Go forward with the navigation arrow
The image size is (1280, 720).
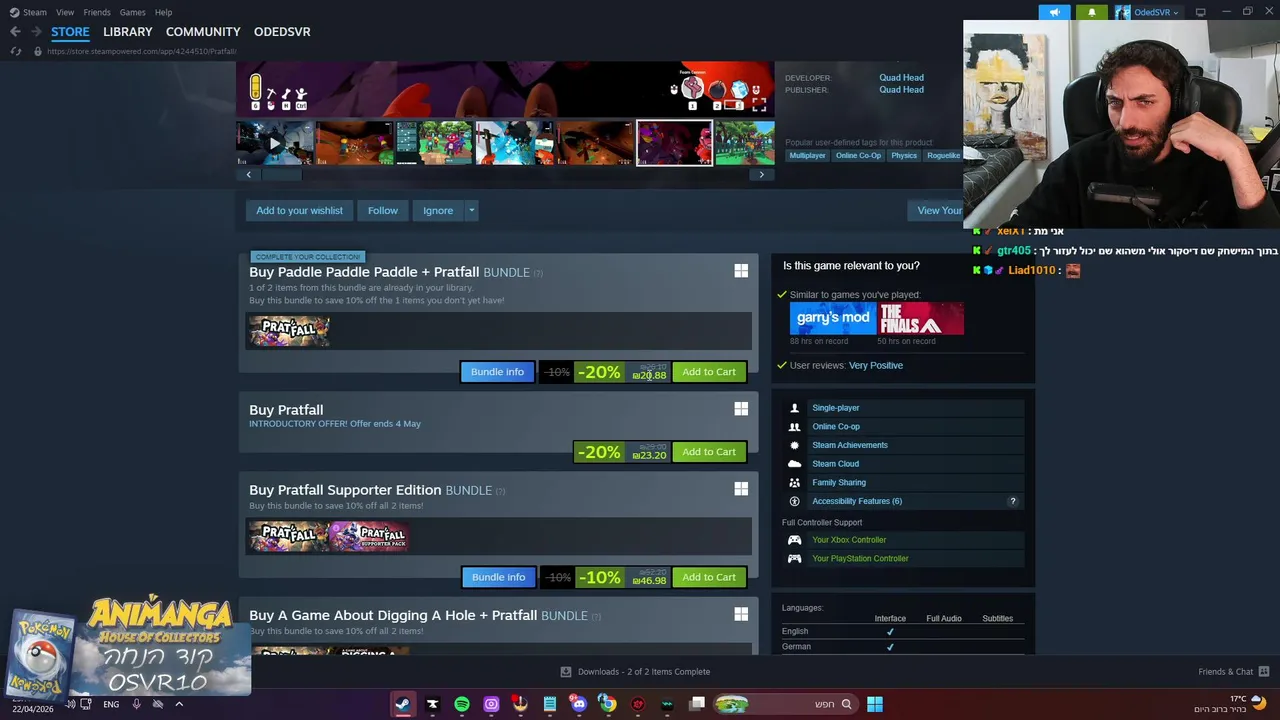(36, 32)
